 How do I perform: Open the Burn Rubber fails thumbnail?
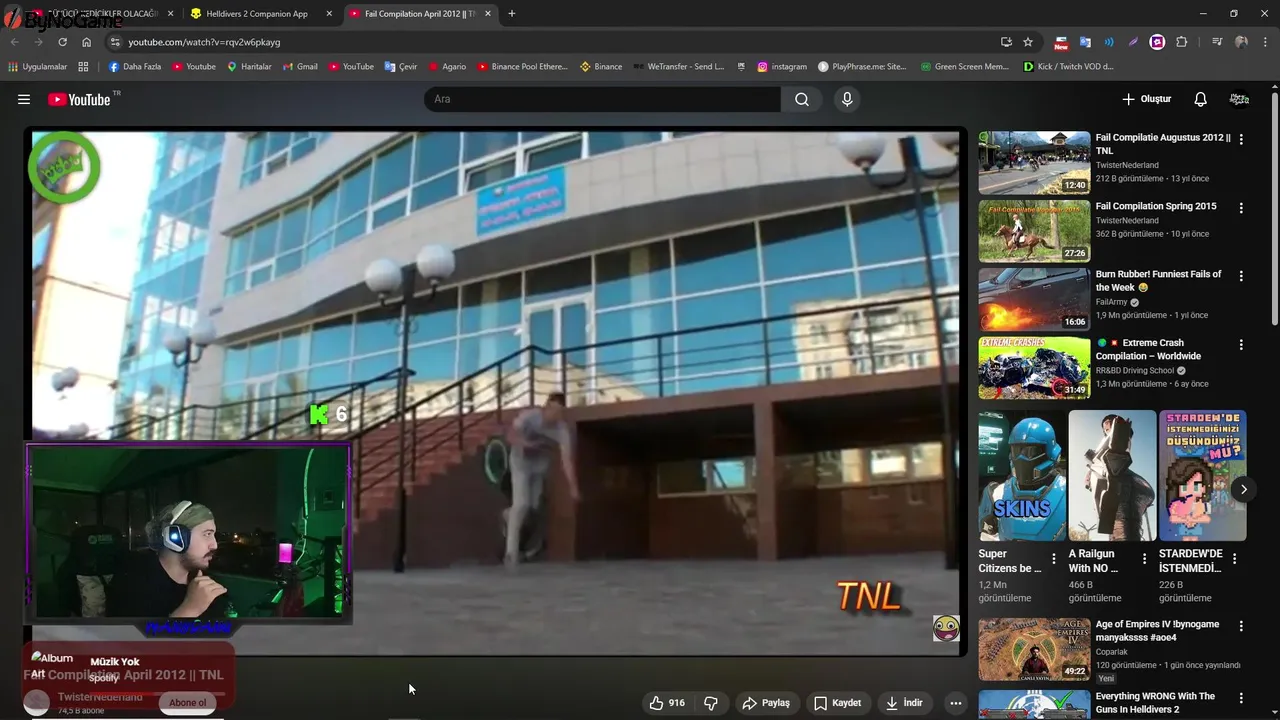pyautogui.click(x=1034, y=299)
